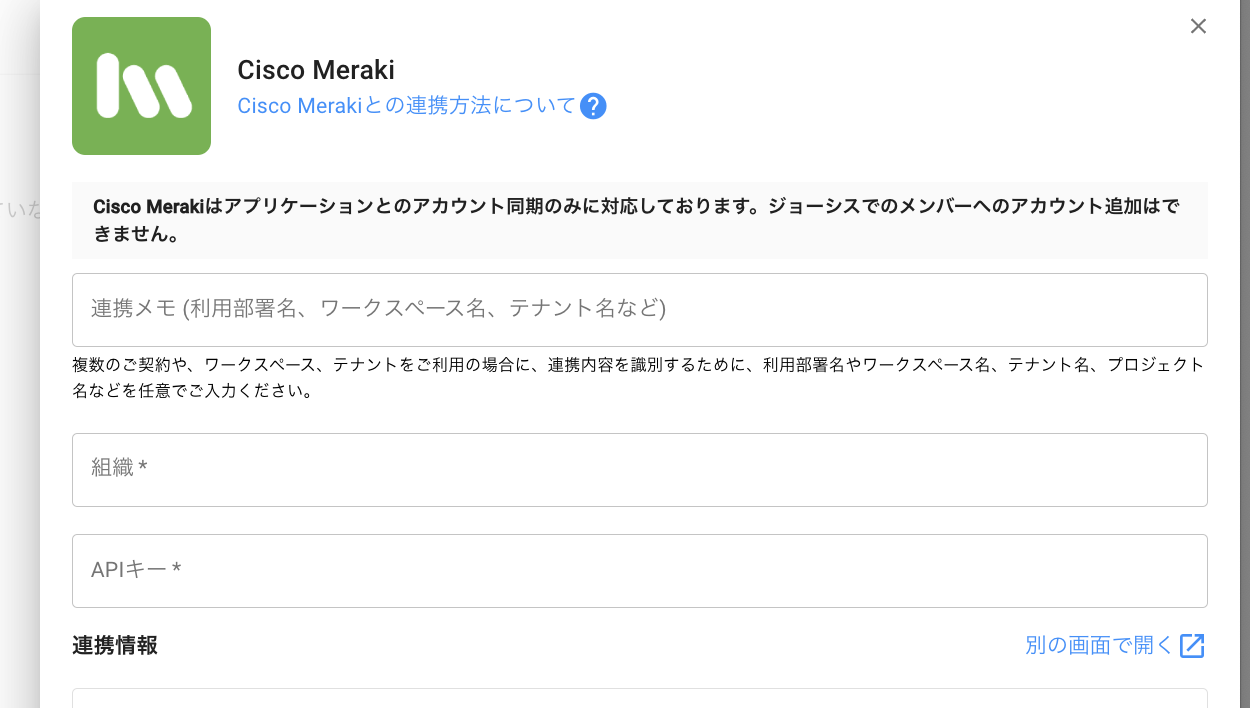Click the dimmed backdrop left of the dialog
Viewport: 1250px width, 708px height.
coord(19,400)
